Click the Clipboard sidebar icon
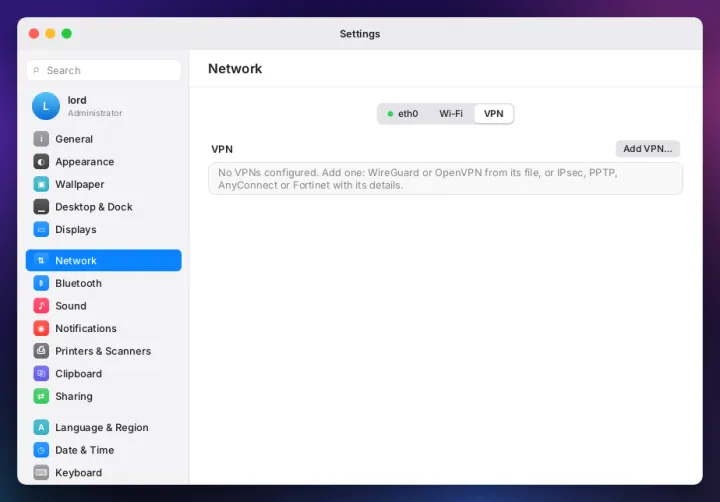This screenshot has width=720, height=502. pyautogui.click(x=41, y=373)
